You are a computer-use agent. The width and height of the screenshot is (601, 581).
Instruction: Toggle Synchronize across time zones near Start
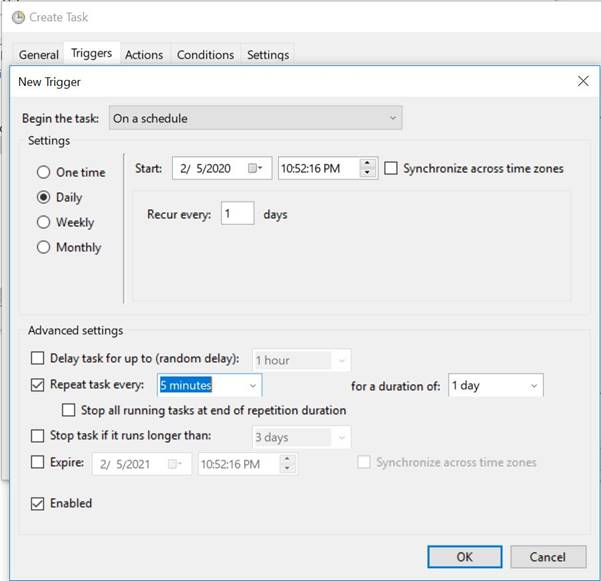tap(391, 168)
